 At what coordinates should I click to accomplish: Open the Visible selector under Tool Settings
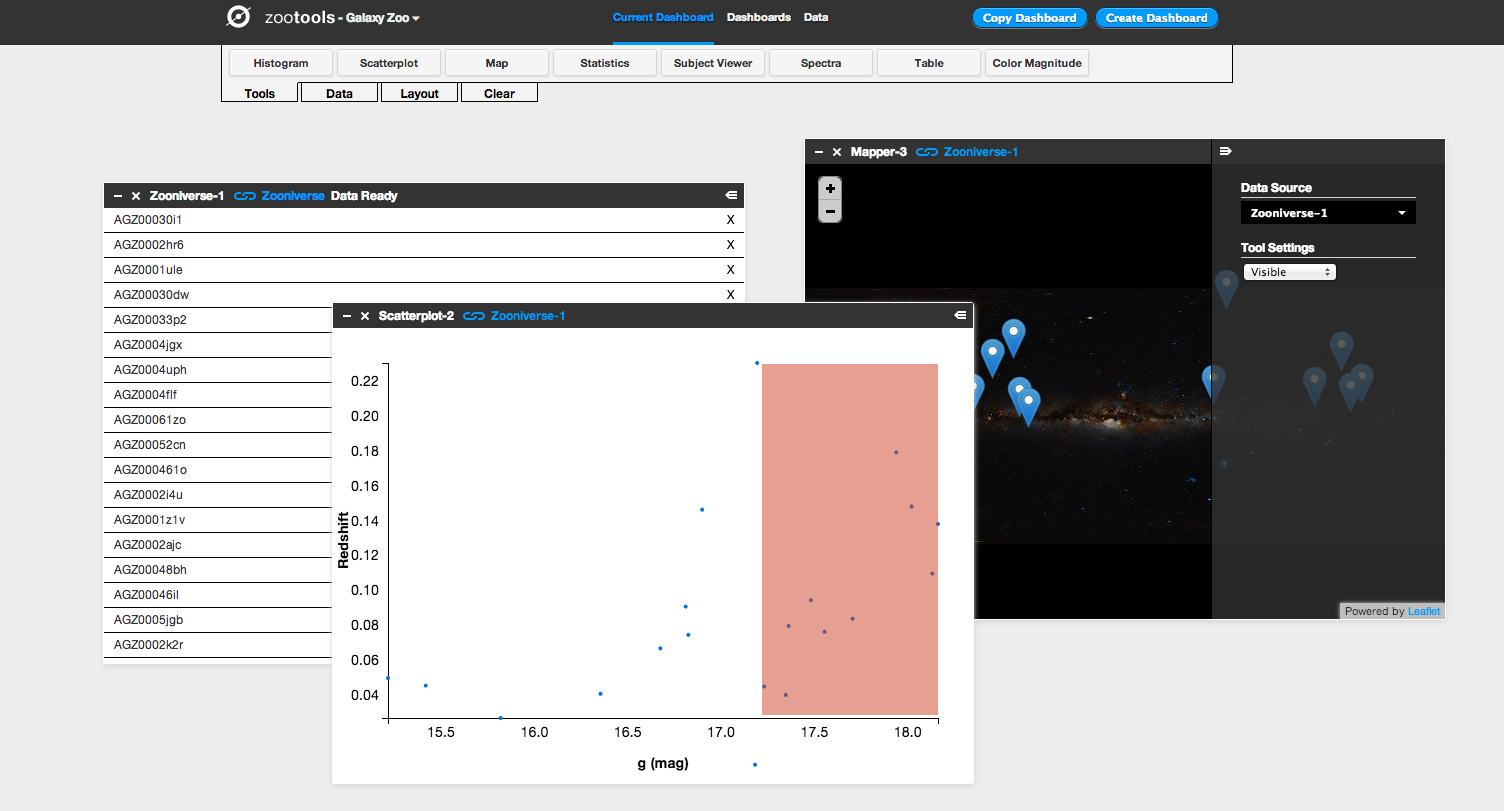1289,271
